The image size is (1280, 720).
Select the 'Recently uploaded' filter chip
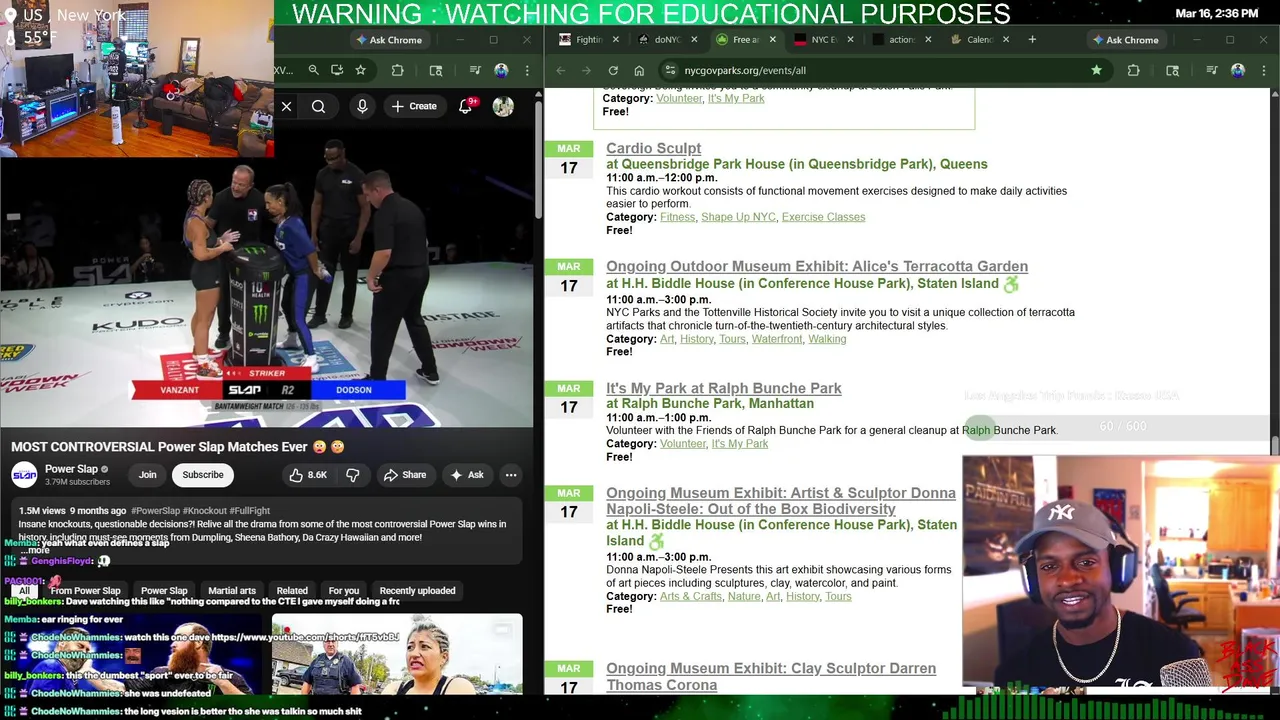tap(417, 591)
